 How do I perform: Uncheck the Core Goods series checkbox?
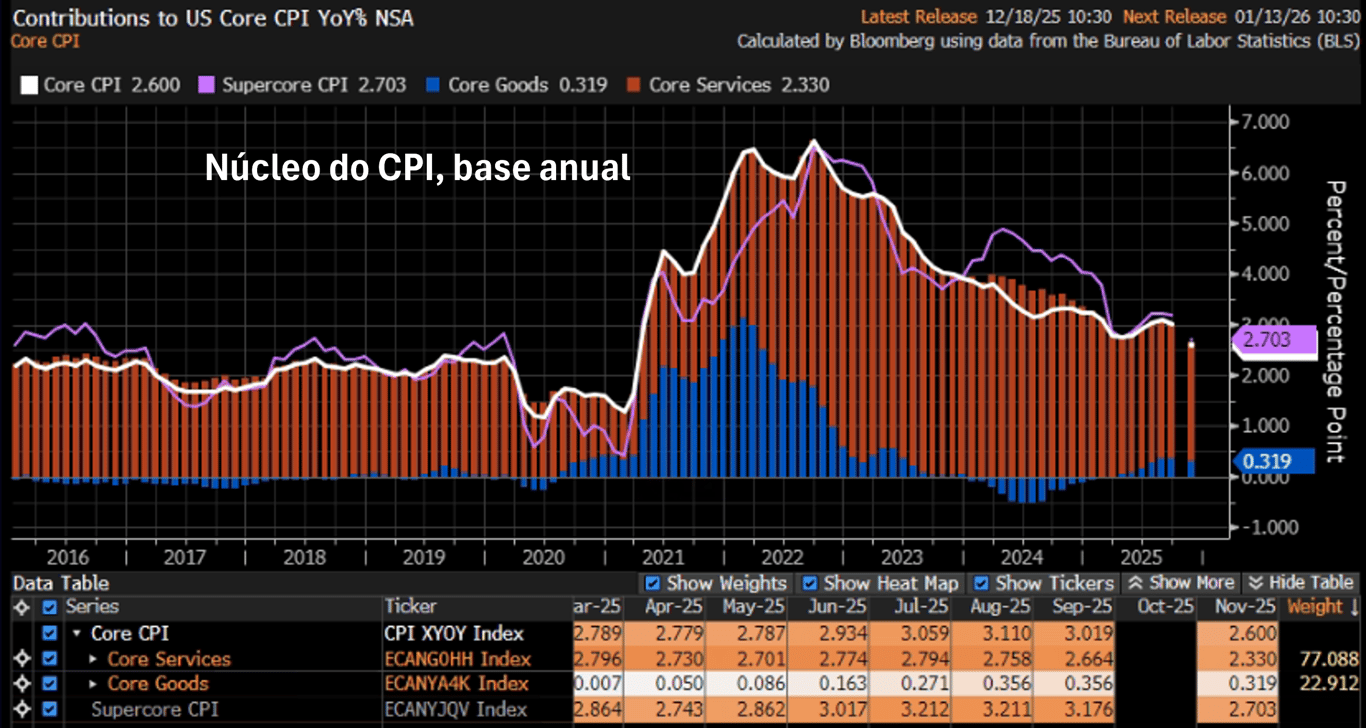pyautogui.click(x=49, y=684)
